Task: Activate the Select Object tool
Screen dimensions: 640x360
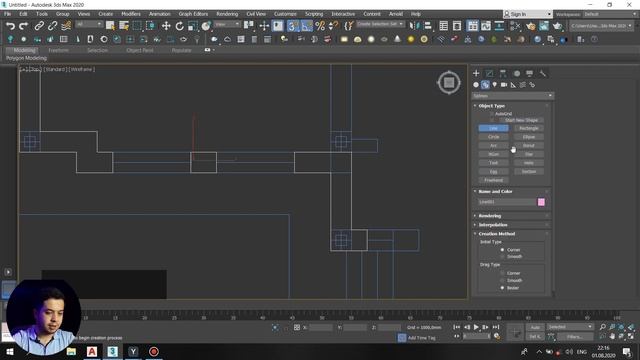Action: pos(110,26)
